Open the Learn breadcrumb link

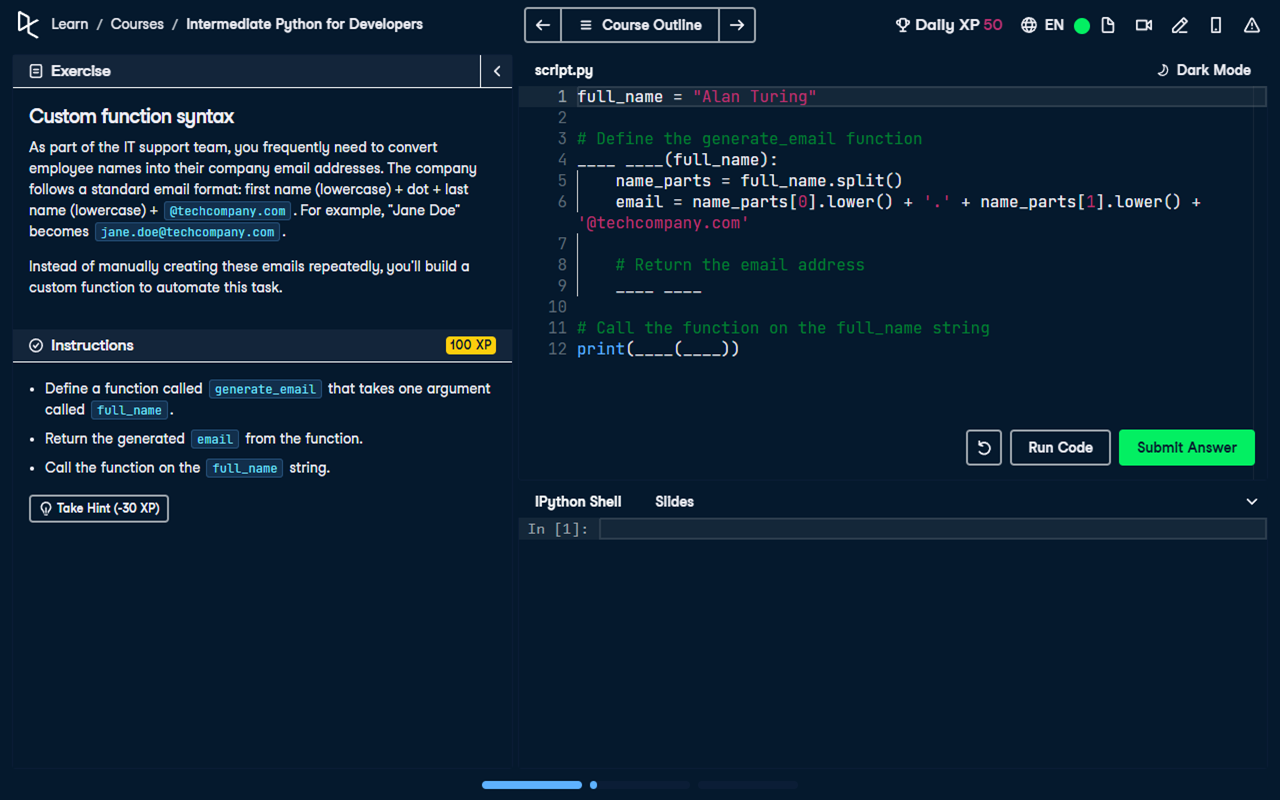click(69, 24)
